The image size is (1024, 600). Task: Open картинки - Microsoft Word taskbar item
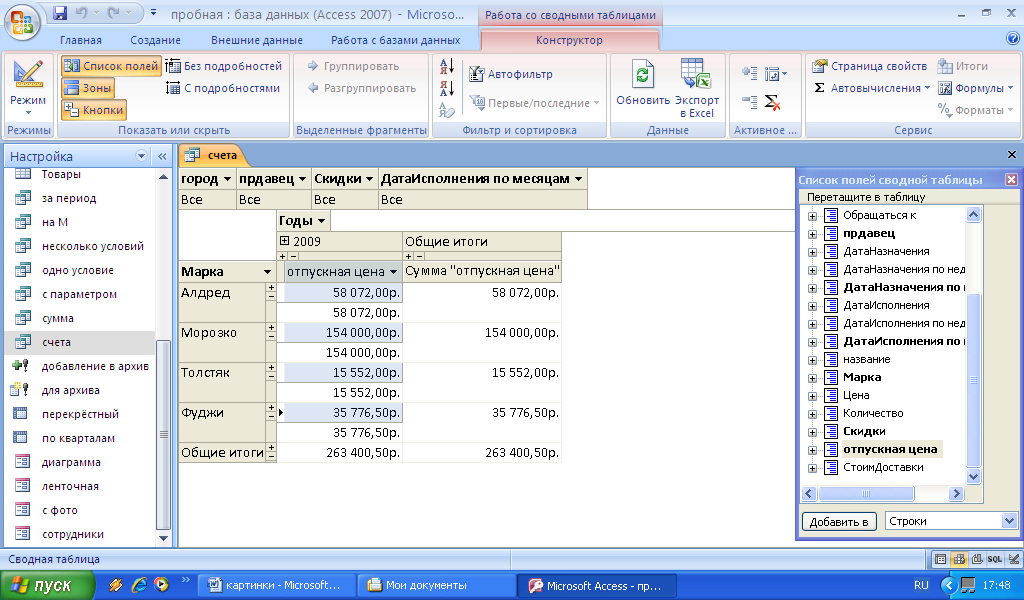click(276, 586)
